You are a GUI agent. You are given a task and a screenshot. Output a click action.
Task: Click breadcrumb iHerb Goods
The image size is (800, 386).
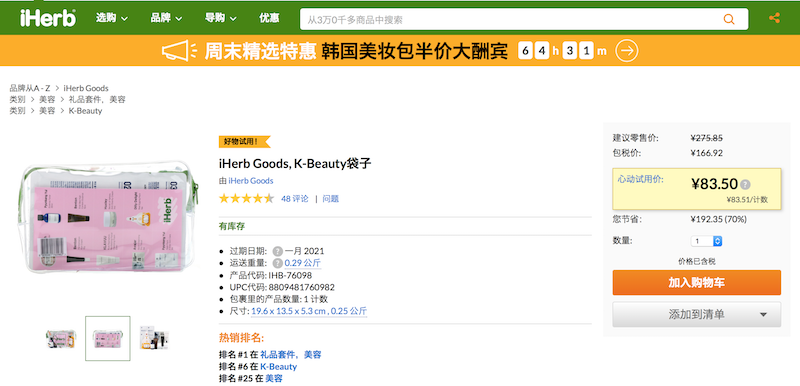click(x=86, y=88)
